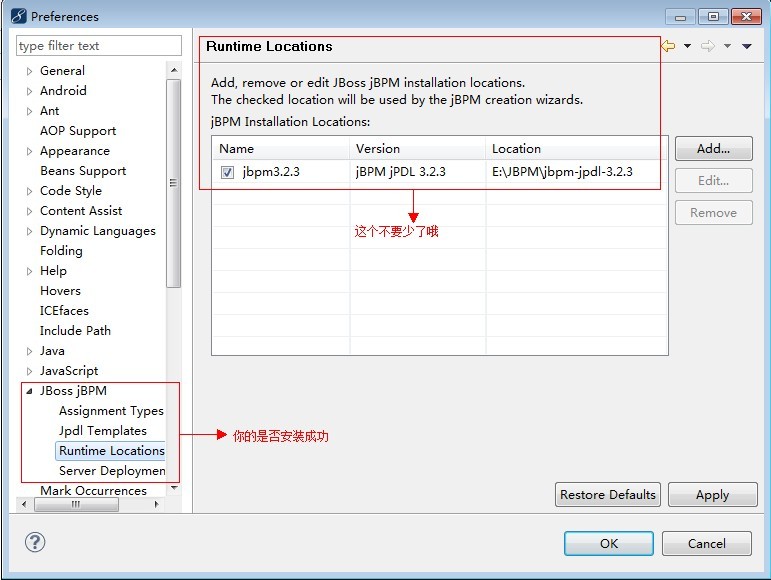Click the Cancel button
This screenshot has width=771, height=580.
pyautogui.click(x=707, y=543)
